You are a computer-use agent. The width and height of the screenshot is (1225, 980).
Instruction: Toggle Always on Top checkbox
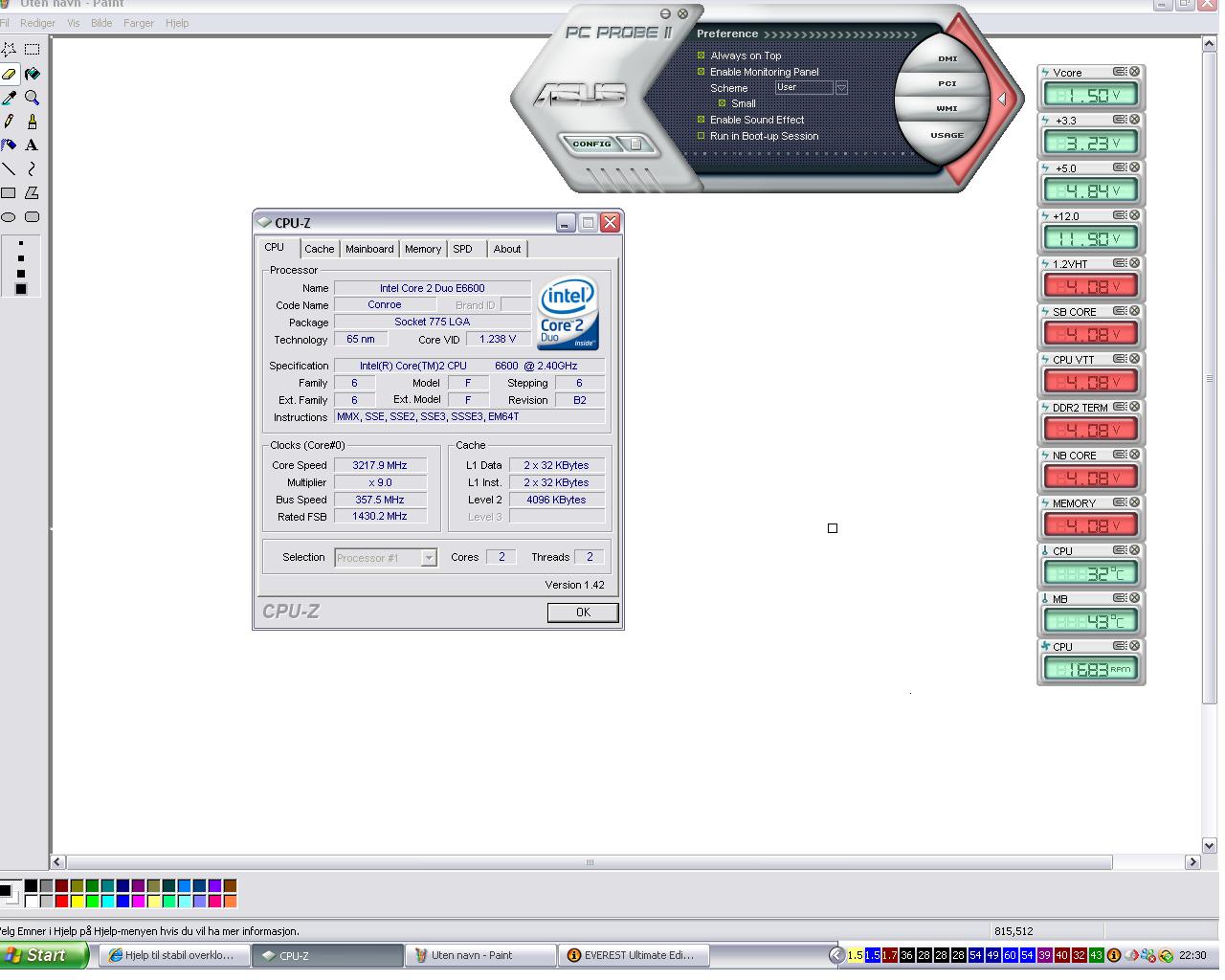[701, 56]
